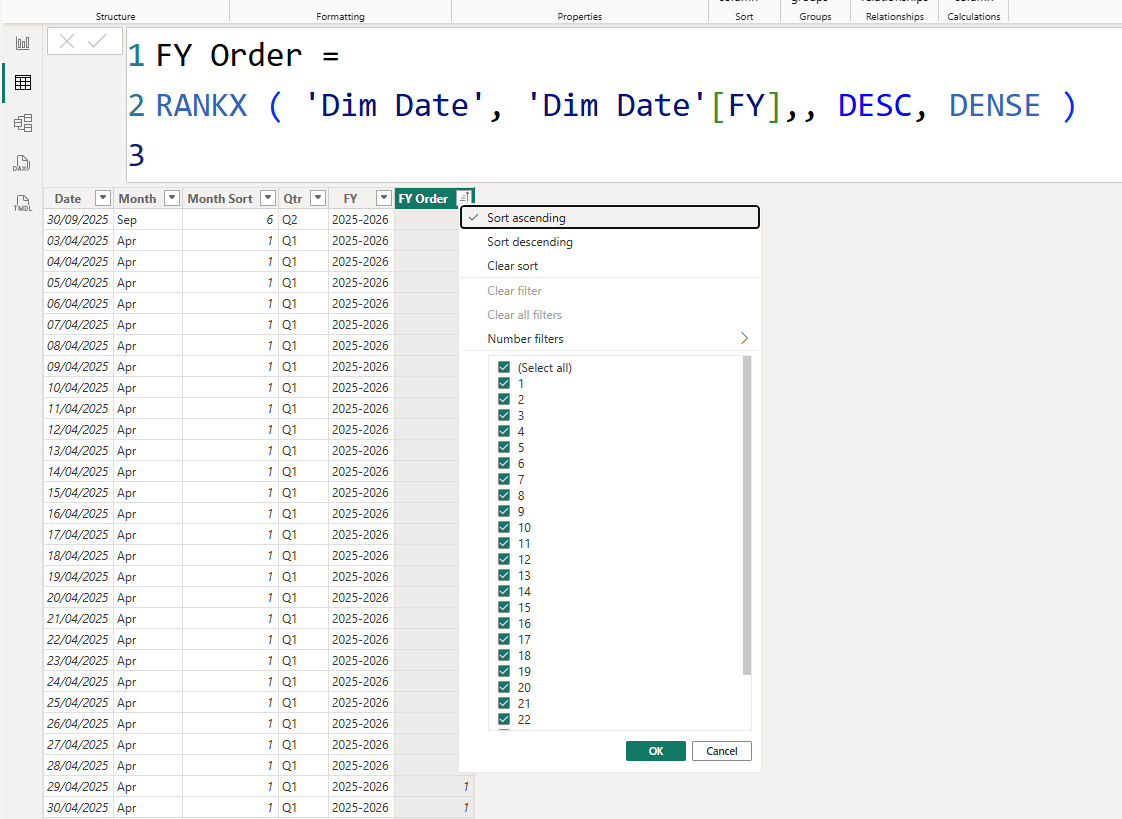The height and width of the screenshot is (819, 1122).
Task: Click the Calculations ribbon group label
Action: [973, 16]
